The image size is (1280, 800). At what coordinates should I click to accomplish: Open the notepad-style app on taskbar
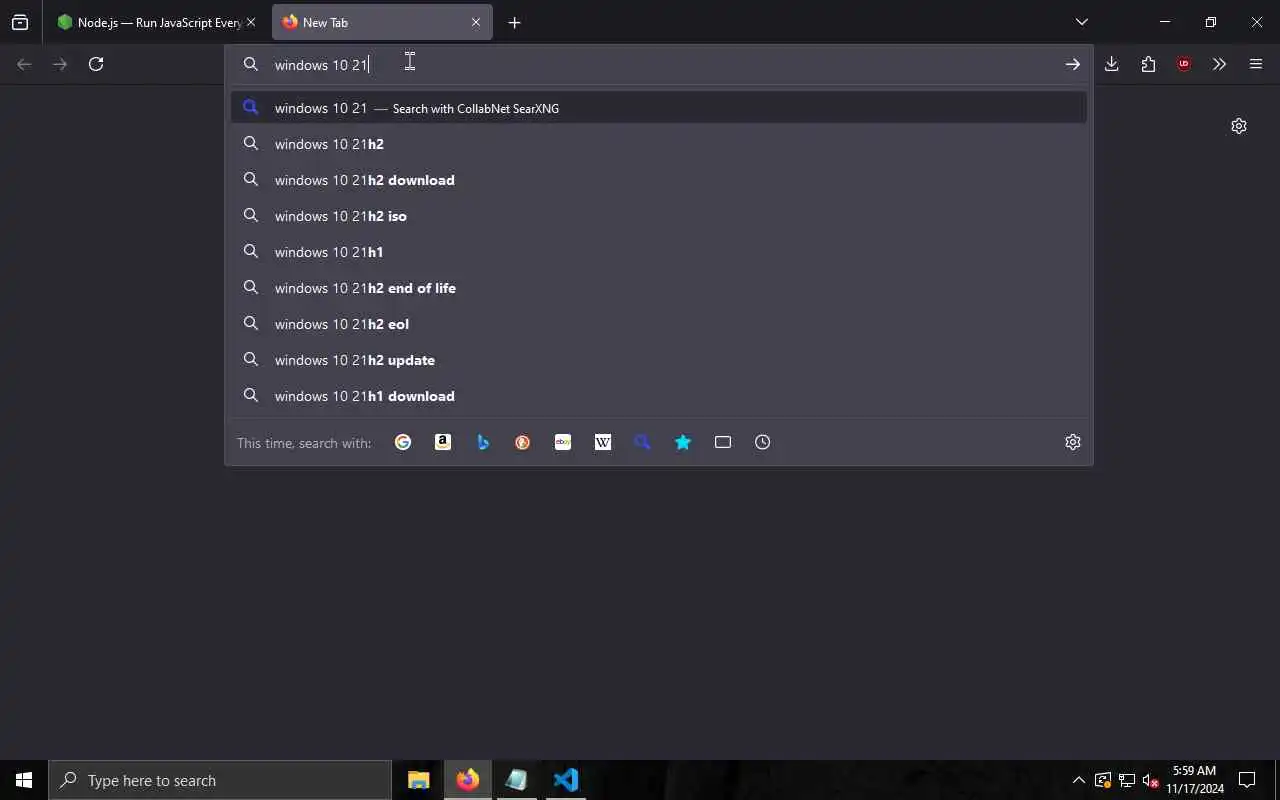516,780
